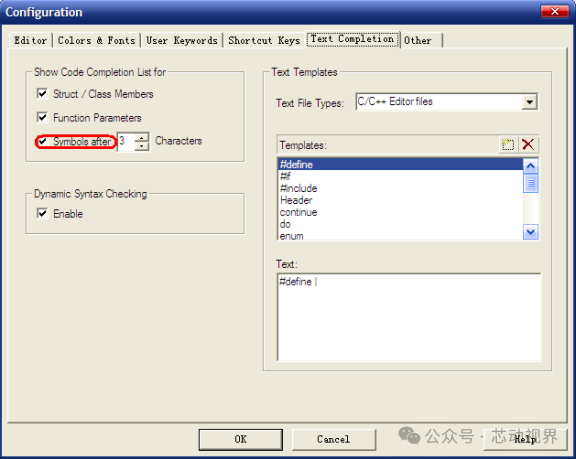The image size is (576, 459).
Task: Select the #define template entry
Action: point(400,164)
